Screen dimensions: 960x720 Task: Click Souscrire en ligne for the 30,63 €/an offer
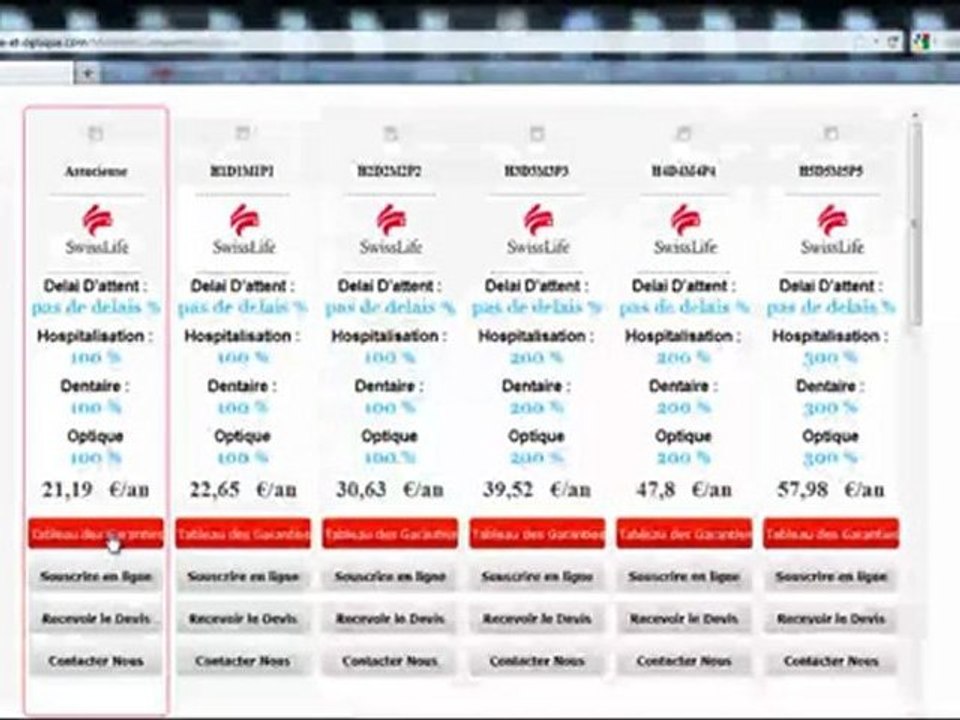coord(390,577)
